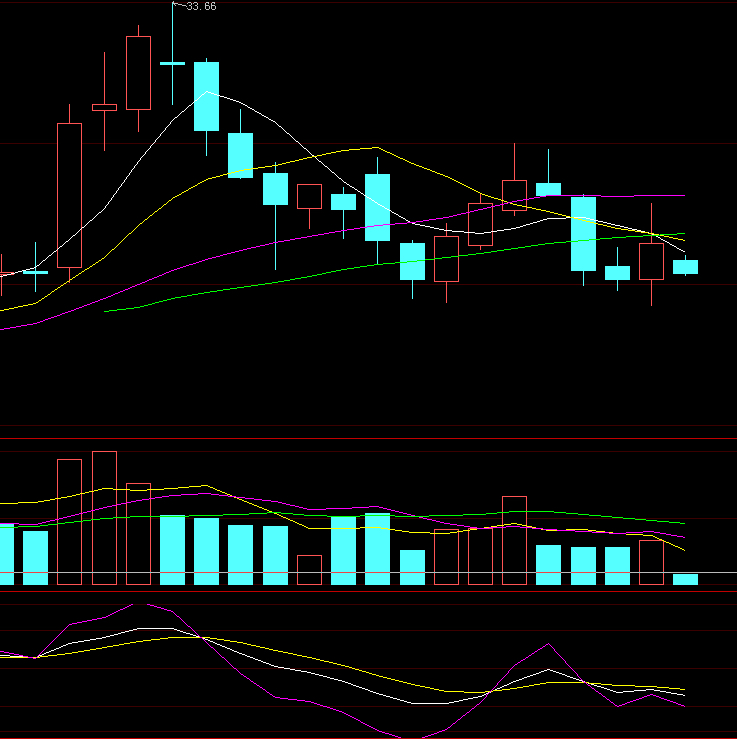The image size is (737, 739).
Task: Select the small flat cyan doji near chart's left edge
Action: point(35,272)
